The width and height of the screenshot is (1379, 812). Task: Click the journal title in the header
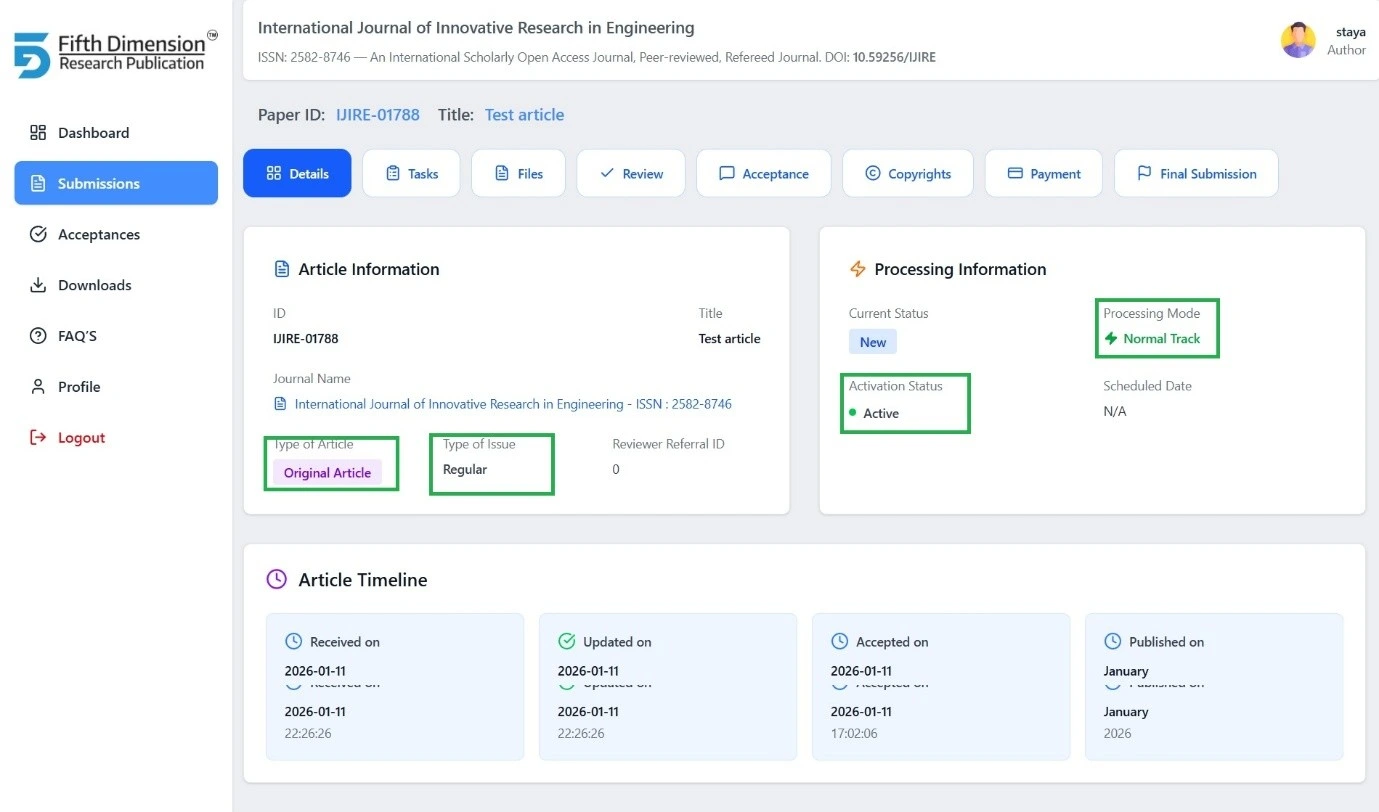(476, 28)
